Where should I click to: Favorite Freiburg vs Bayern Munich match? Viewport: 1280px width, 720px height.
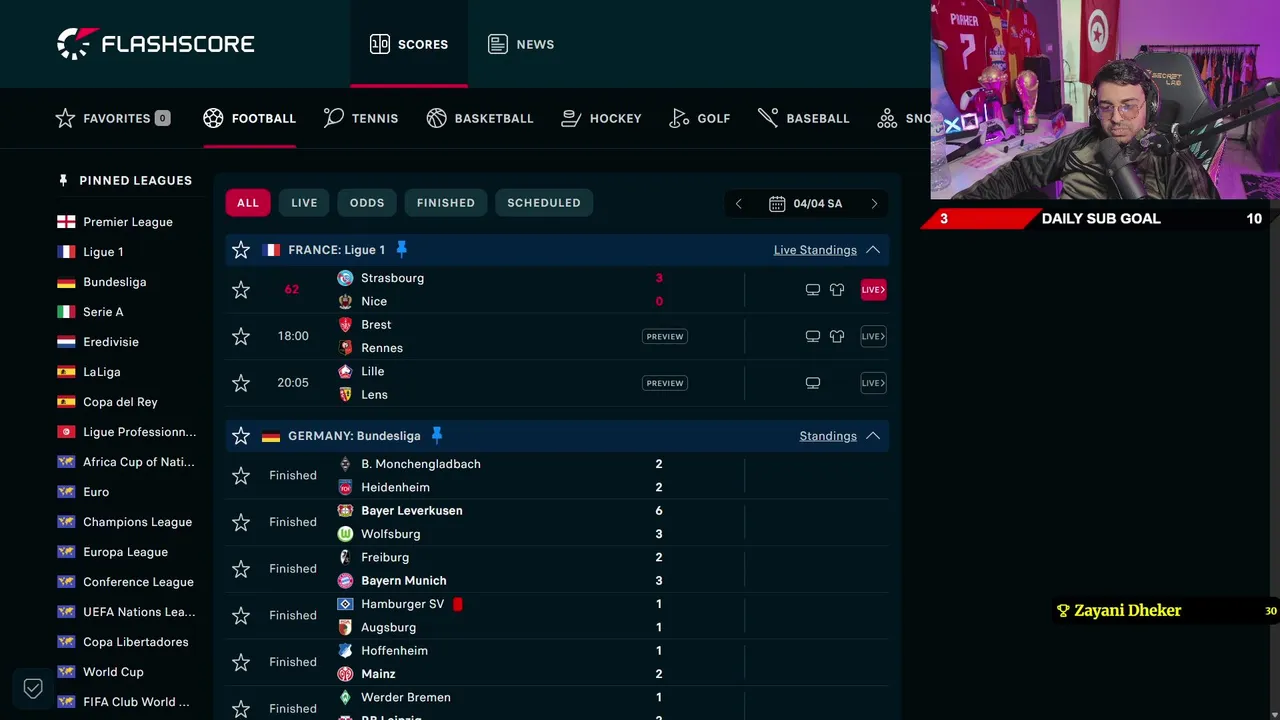click(241, 569)
